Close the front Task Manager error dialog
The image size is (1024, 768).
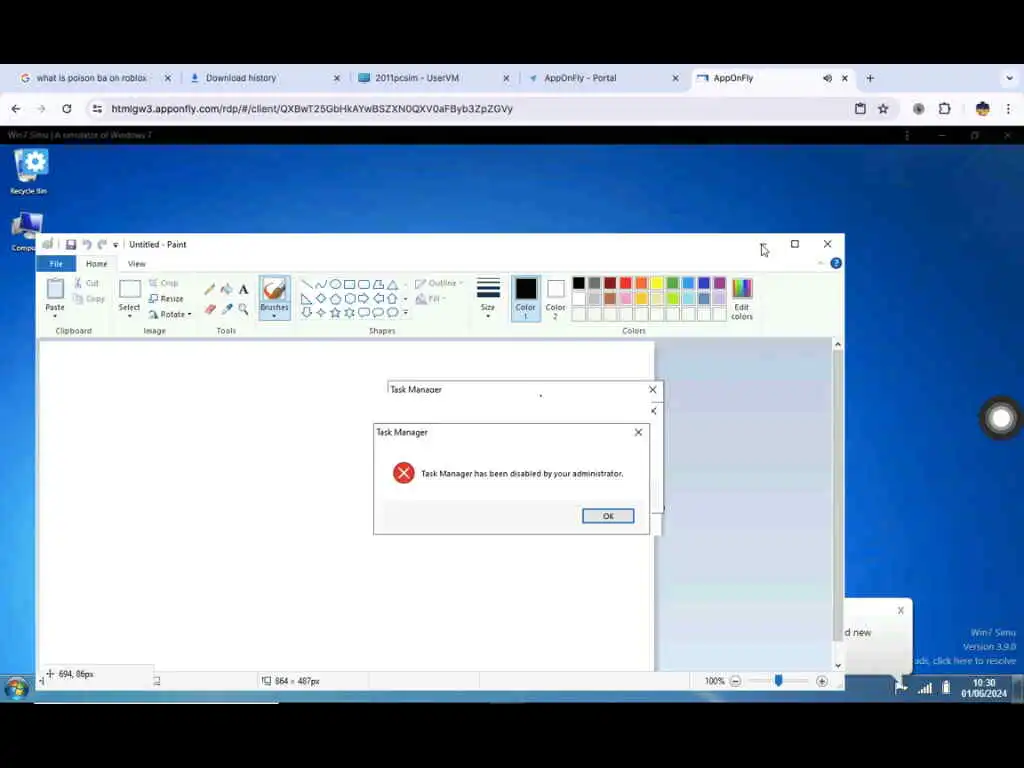coord(639,432)
